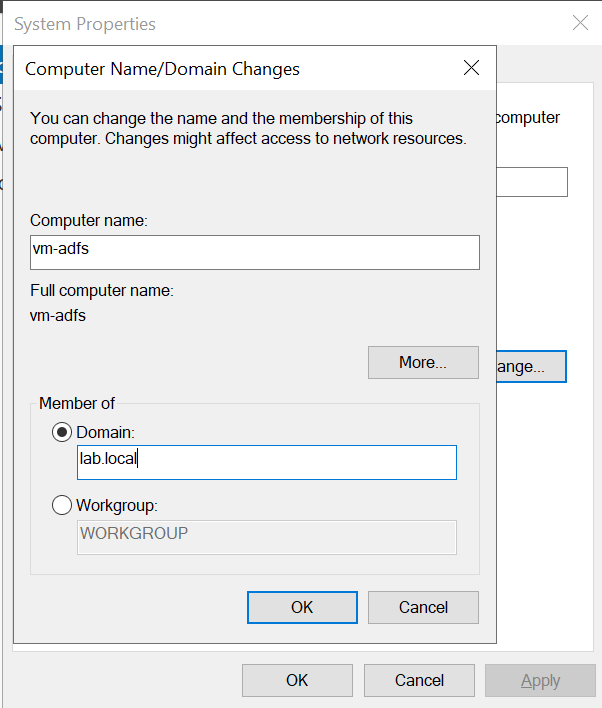The image size is (602, 708).
Task: Click the Computer name field containing vm-adfs
Action: coord(255,252)
